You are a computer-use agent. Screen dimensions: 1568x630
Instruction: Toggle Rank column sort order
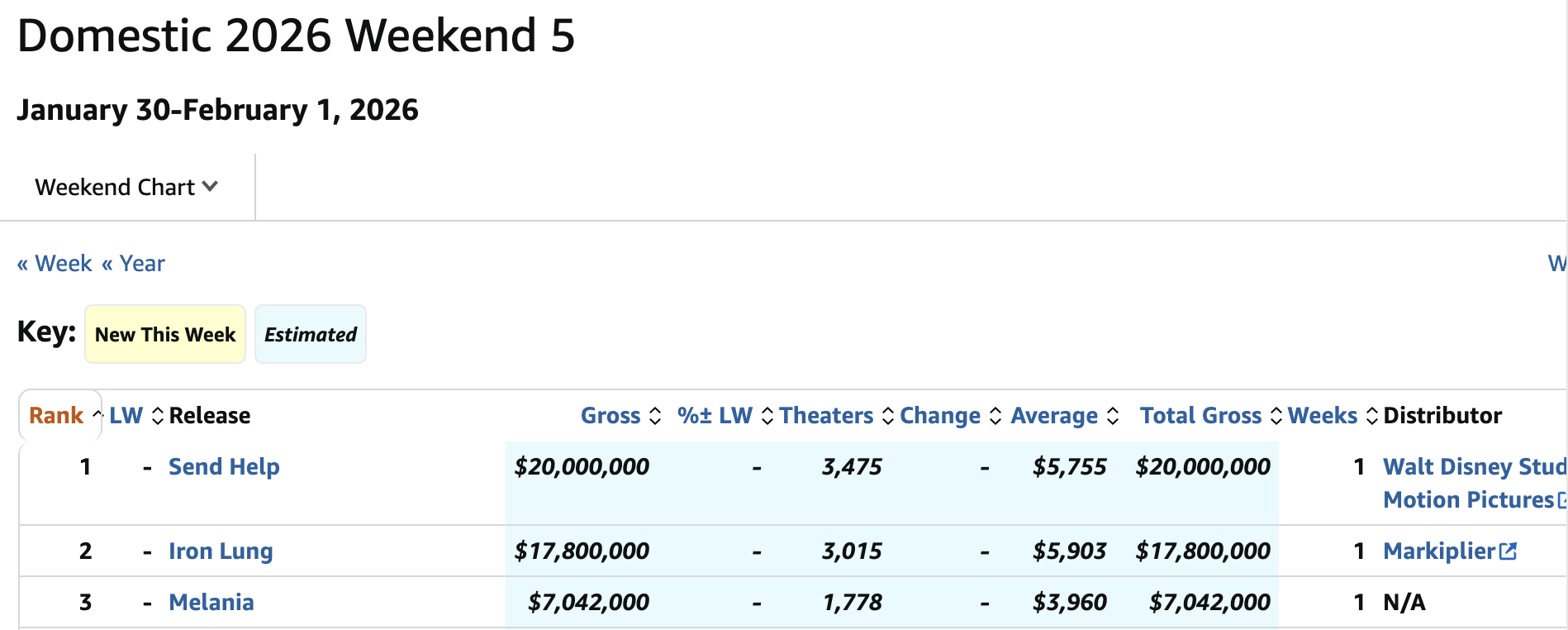[x=56, y=416]
